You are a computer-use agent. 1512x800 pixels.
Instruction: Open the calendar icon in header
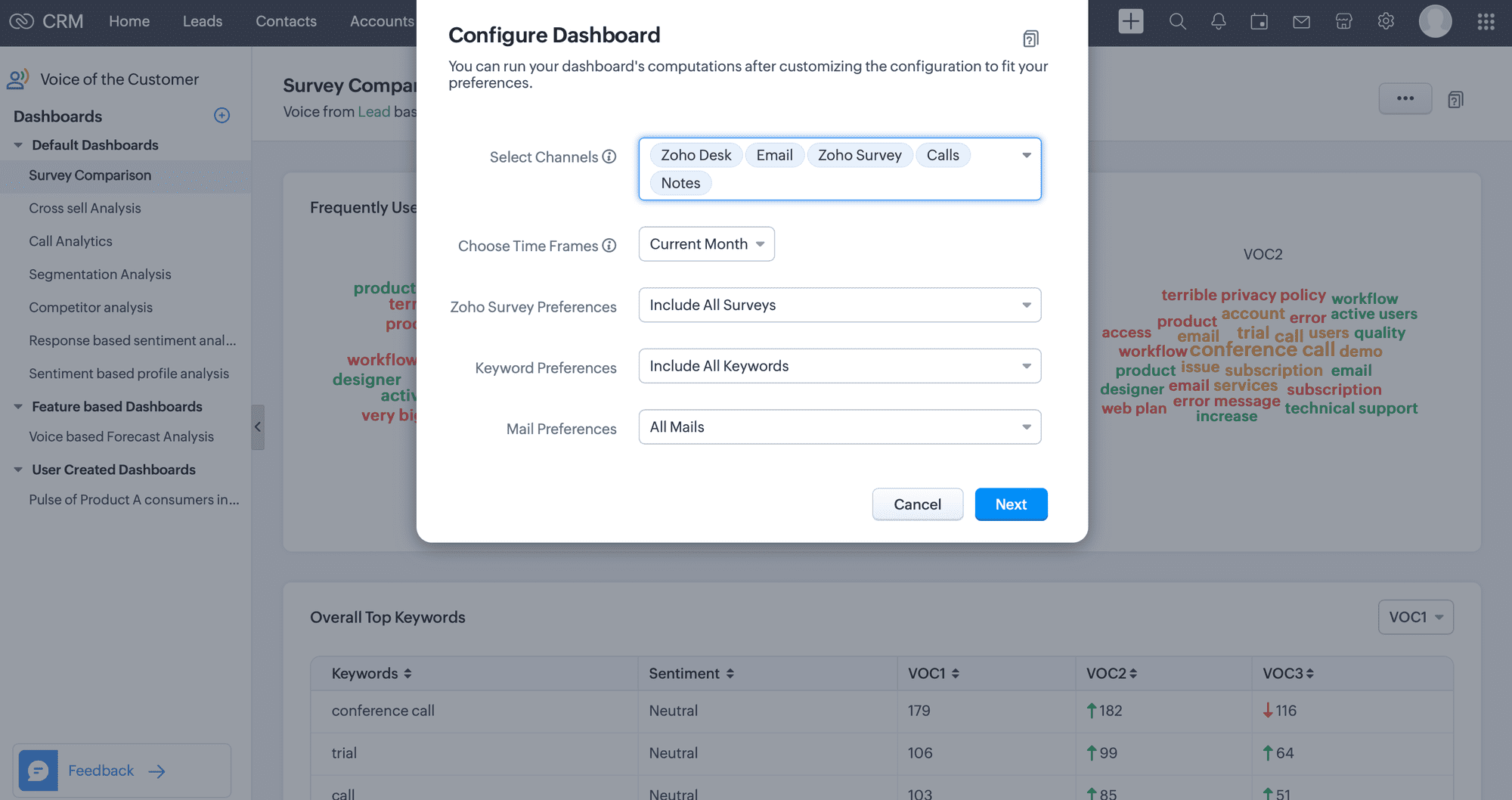coord(1259,21)
